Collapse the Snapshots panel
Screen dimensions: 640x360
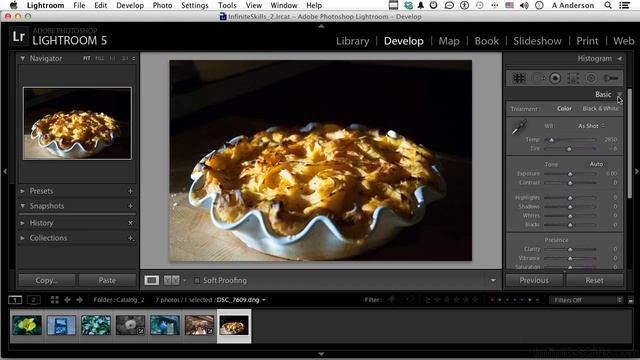click(23, 206)
